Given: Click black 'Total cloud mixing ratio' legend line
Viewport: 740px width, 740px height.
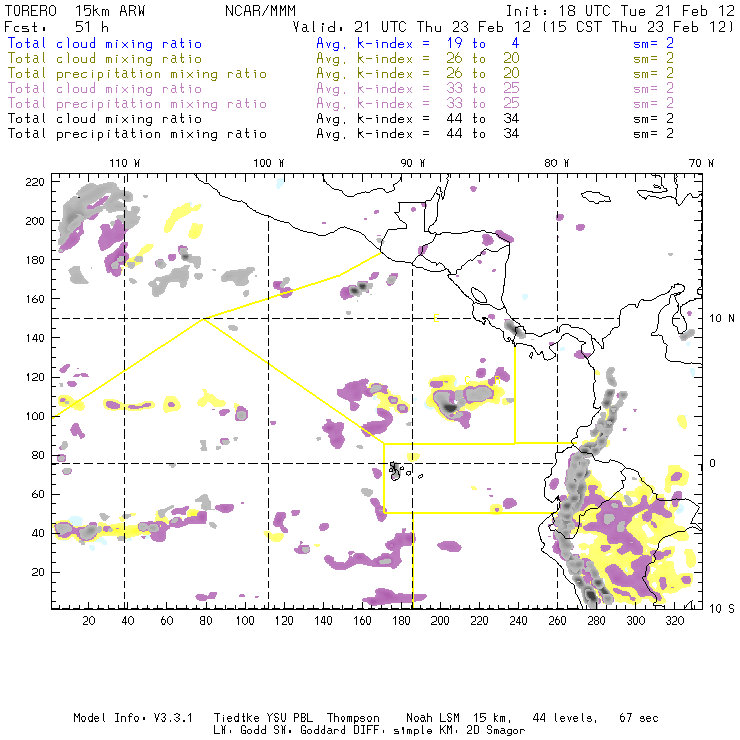Looking at the screenshot, I should point(105,118).
